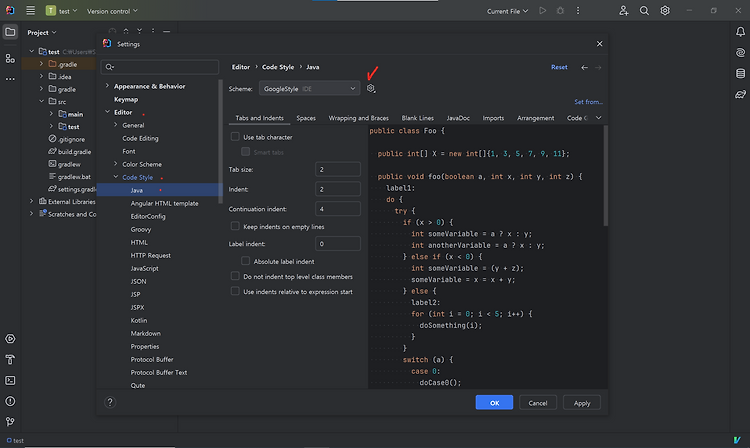Switch to the Spaces tab
The height and width of the screenshot is (448, 750).
(306, 118)
